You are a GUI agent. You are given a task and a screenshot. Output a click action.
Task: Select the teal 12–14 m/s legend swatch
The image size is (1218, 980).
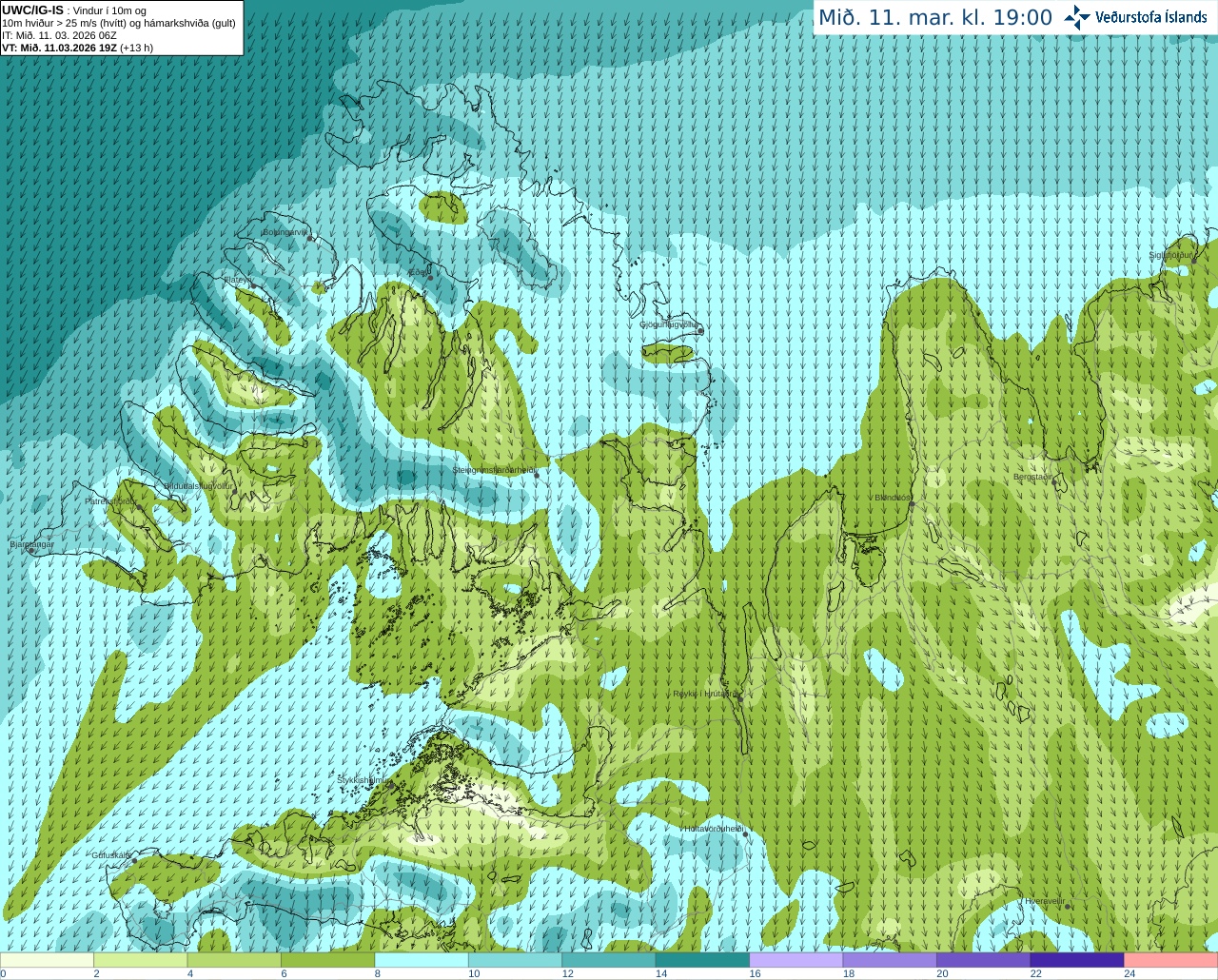coord(609,960)
